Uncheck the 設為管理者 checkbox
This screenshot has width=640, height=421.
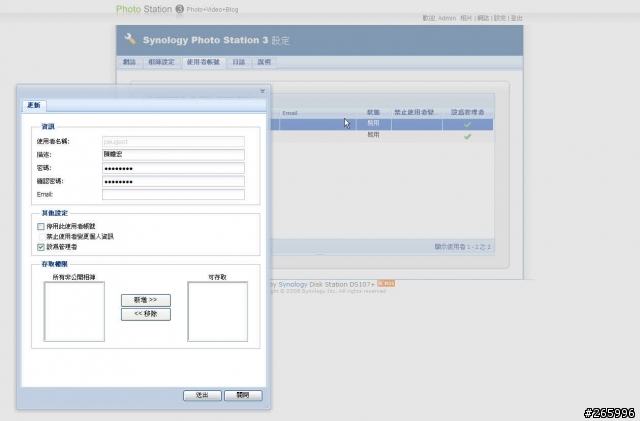[41, 247]
